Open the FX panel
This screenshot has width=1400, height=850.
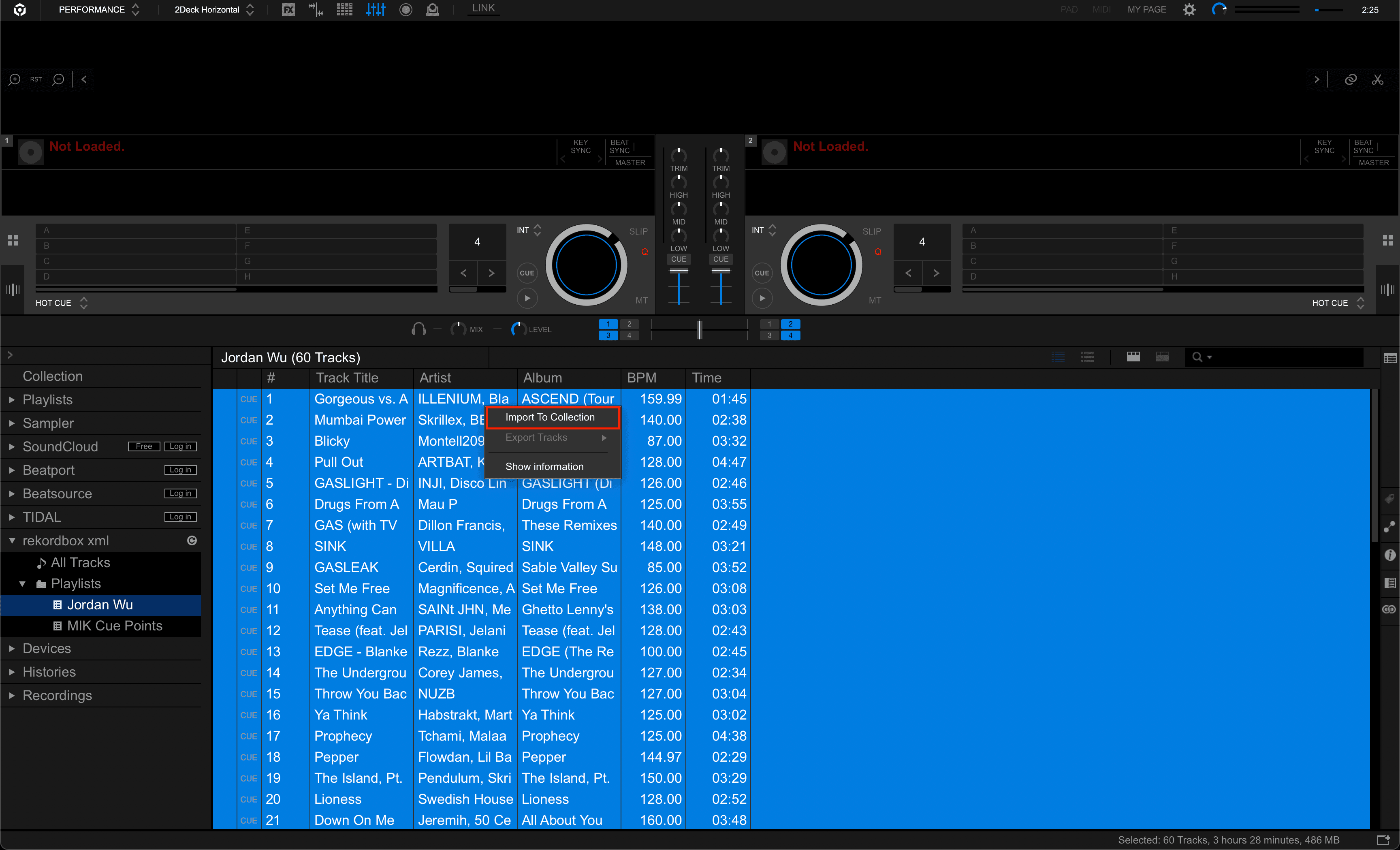(x=289, y=10)
